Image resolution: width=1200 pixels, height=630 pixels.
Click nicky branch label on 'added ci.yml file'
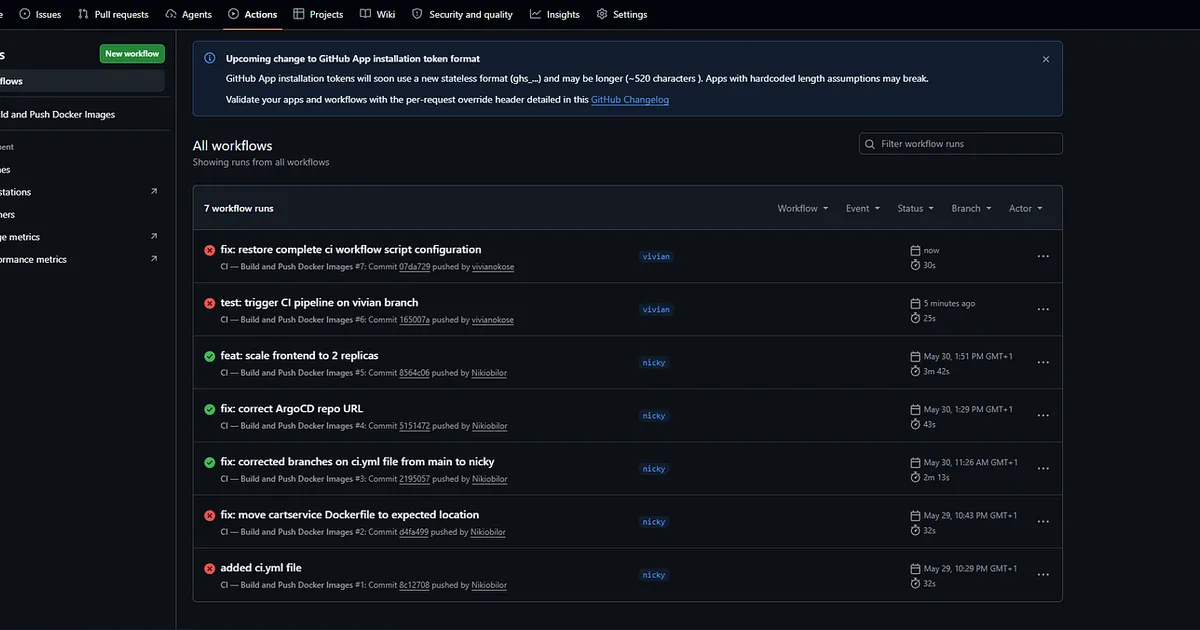pyautogui.click(x=654, y=575)
